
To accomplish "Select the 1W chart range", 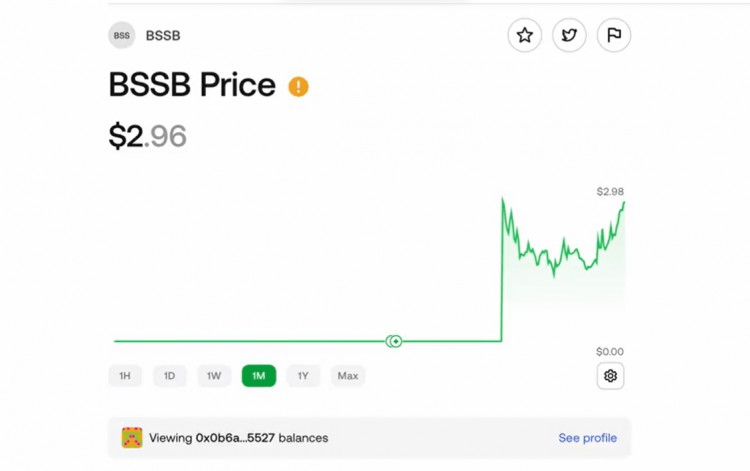I will point(214,376).
